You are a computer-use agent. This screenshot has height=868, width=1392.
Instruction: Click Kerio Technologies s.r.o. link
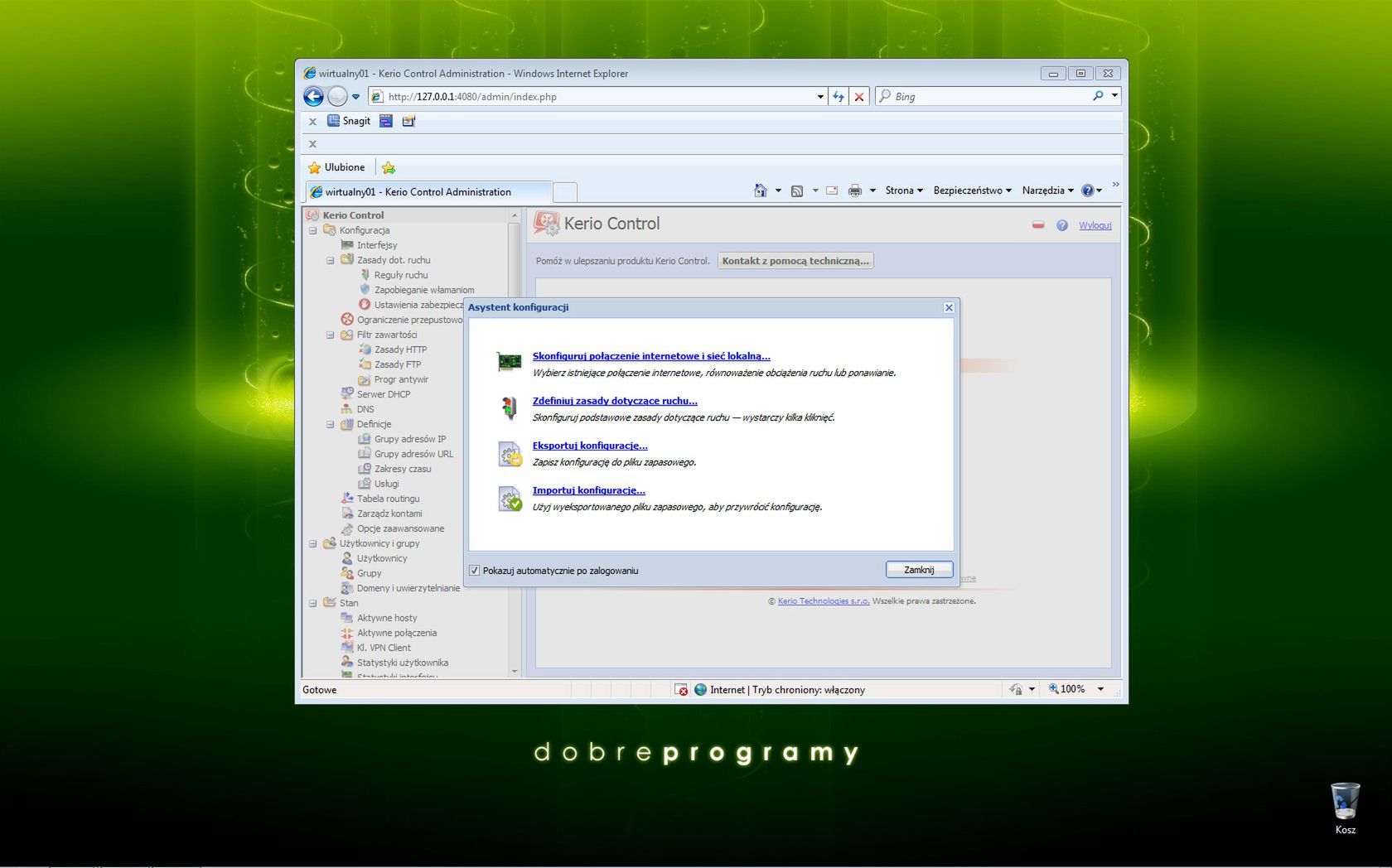click(x=824, y=601)
